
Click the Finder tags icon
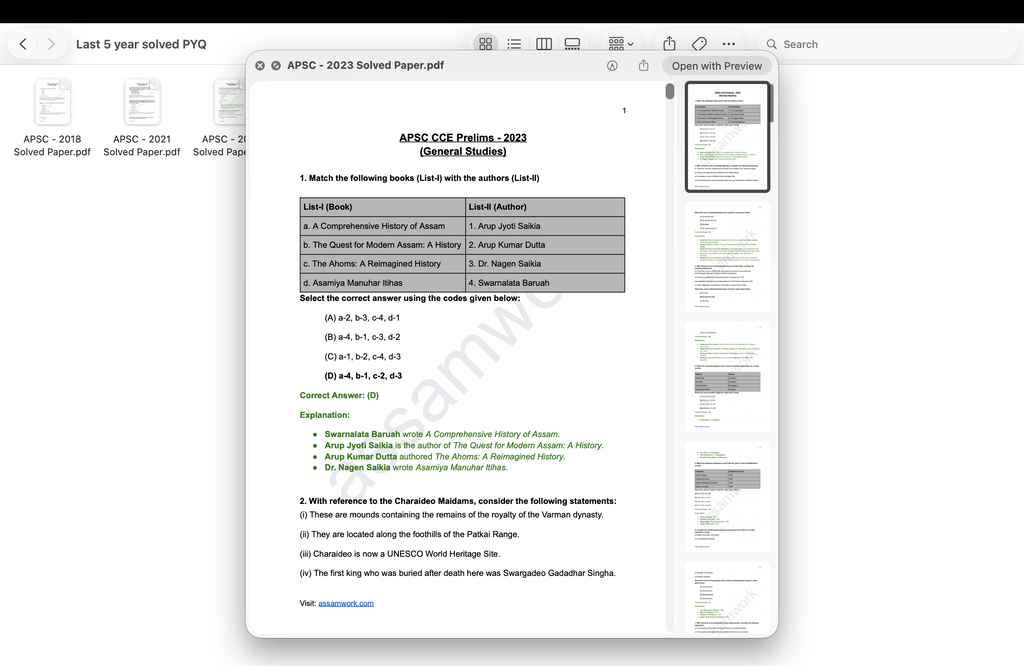699,44
